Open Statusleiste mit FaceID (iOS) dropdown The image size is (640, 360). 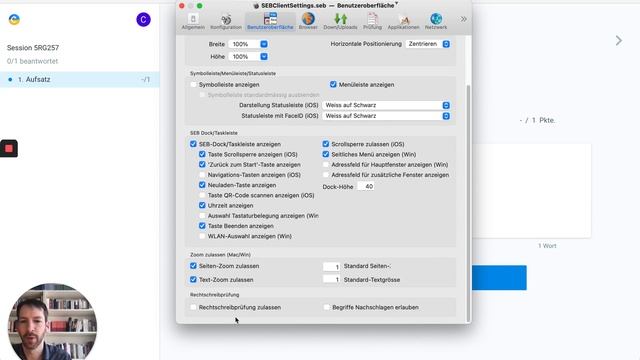click(386, 116)
